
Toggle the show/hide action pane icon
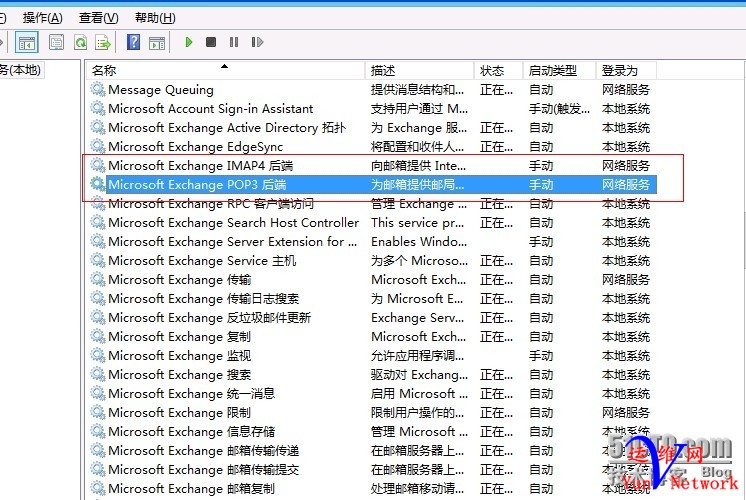pos(157,43)
